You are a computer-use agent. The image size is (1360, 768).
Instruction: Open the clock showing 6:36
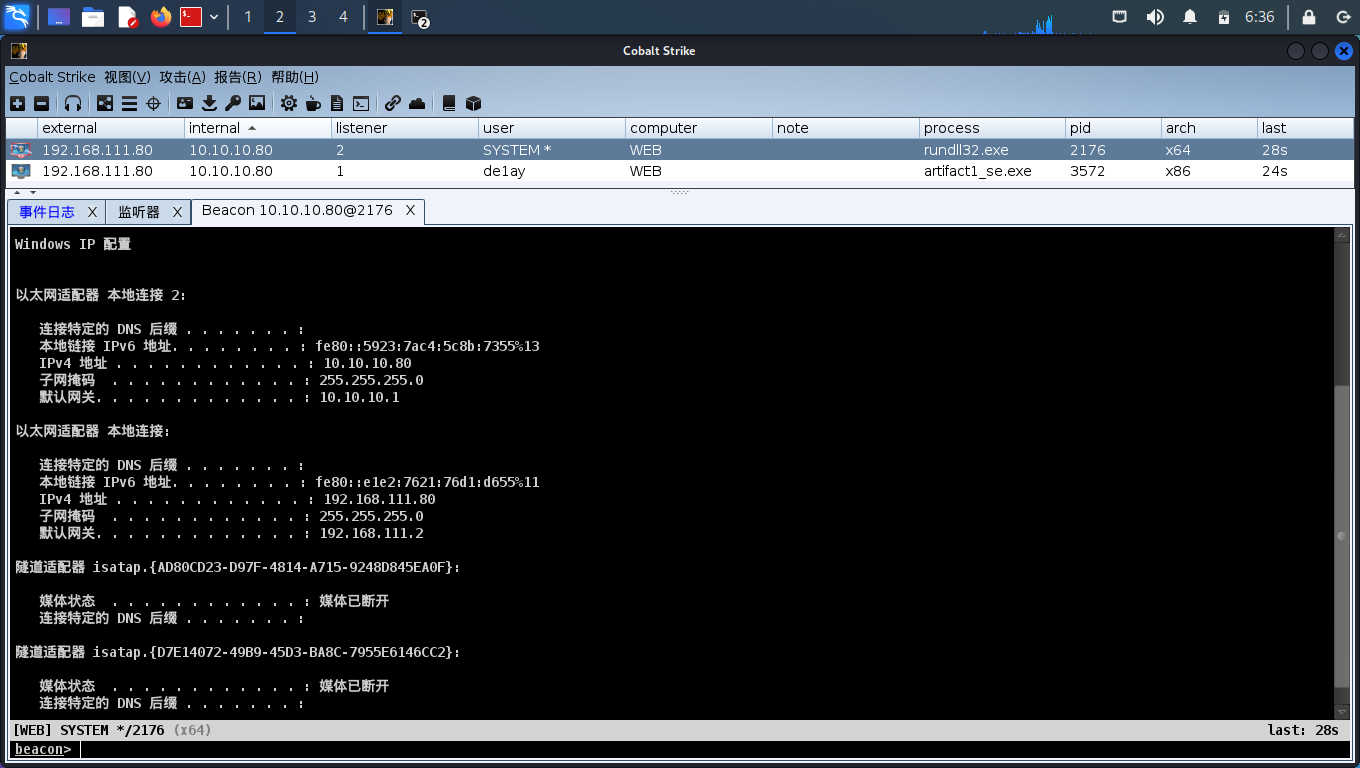click(1260, 17)
